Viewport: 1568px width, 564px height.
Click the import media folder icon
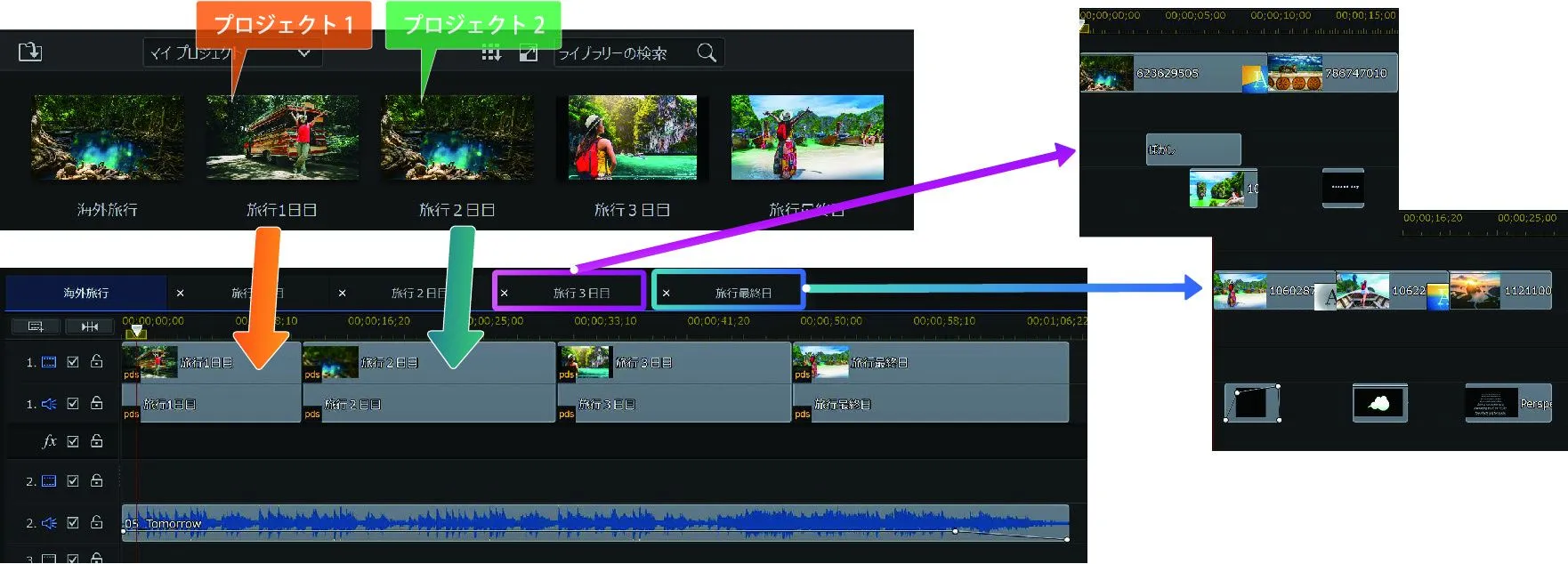30,52
